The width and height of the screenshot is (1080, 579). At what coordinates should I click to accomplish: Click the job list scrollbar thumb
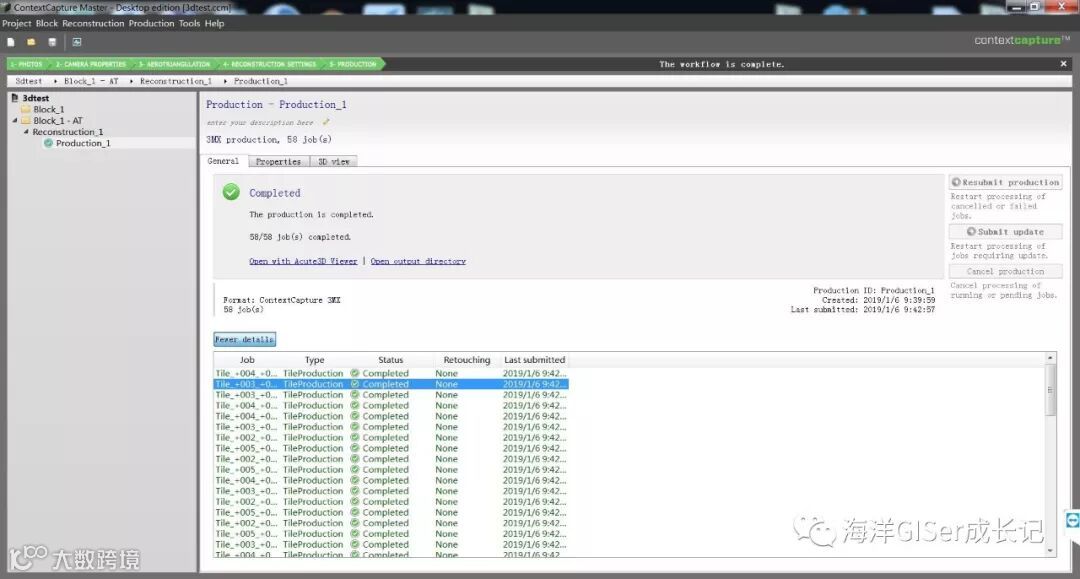pos(1050,390)
